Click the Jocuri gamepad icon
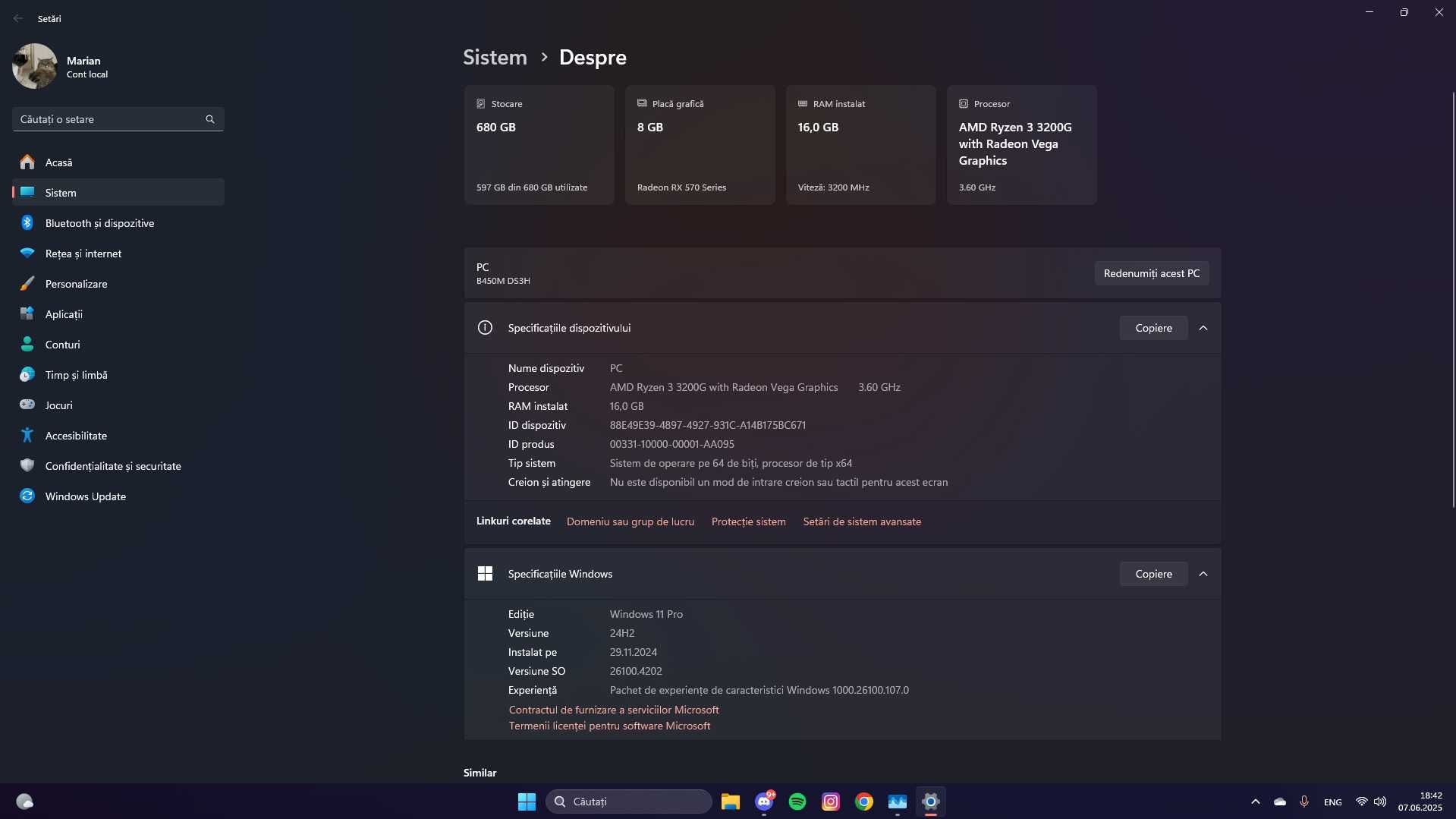 [27, 405]
